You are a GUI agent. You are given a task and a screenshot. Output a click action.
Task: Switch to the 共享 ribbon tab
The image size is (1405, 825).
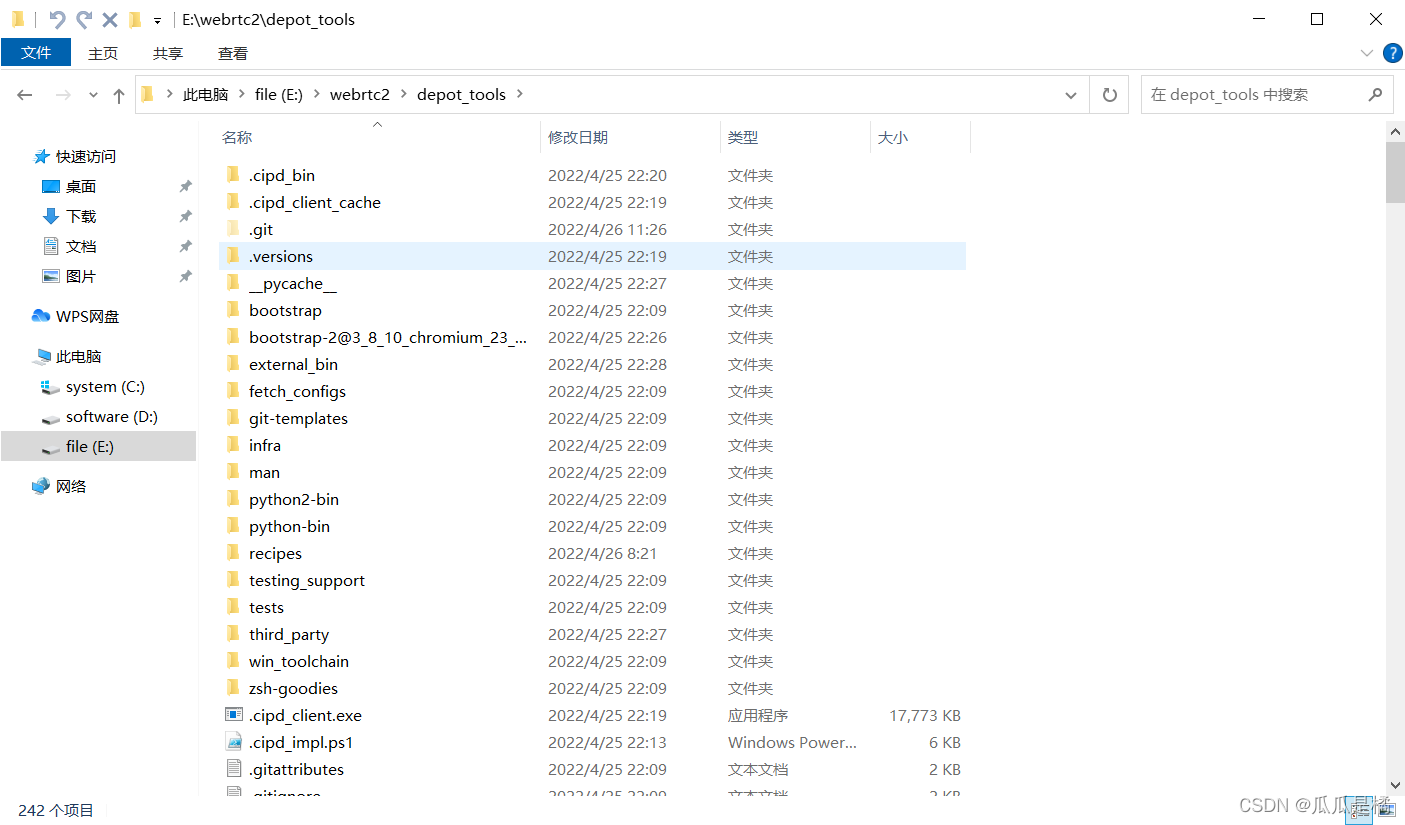[x=168, y=53]
